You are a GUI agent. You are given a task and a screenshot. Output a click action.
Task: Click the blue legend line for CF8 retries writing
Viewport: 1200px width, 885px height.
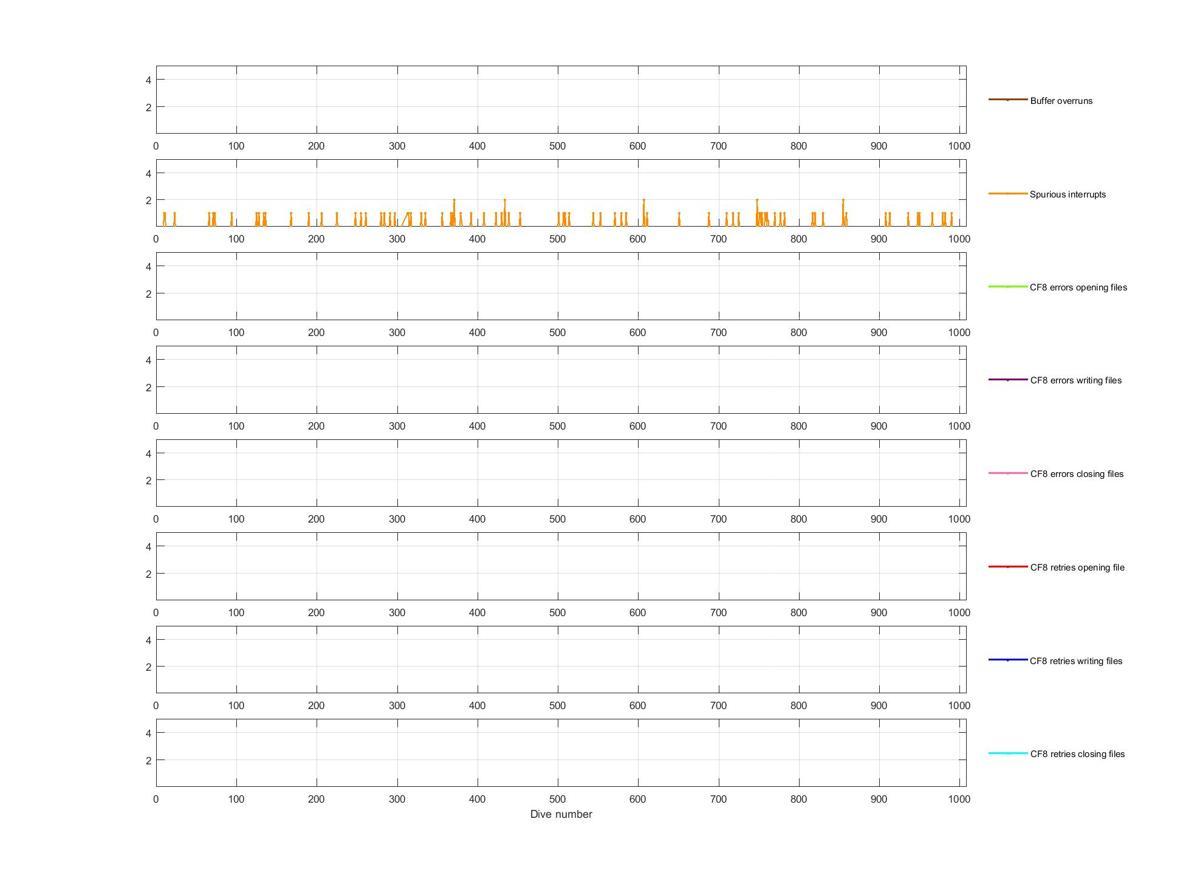(x=1008, y=659)
